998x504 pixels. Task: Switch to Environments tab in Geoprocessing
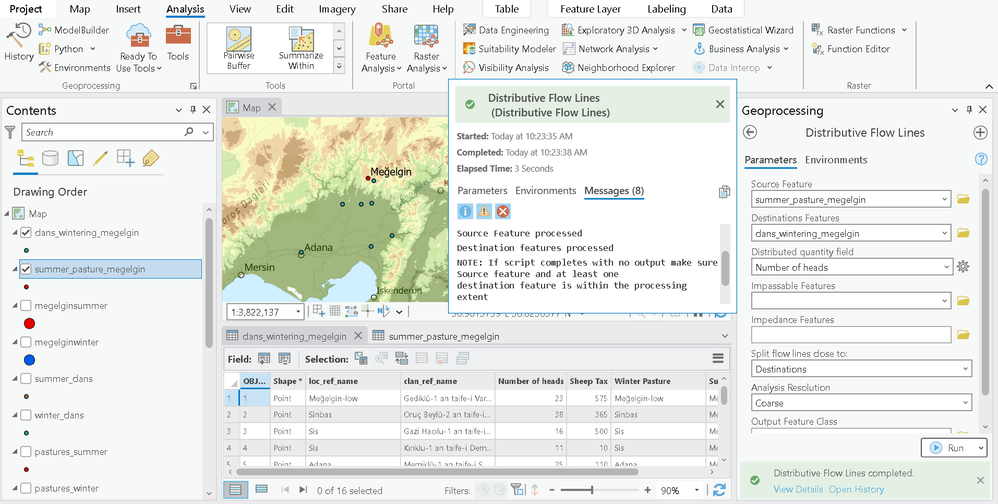coord(836,160)
